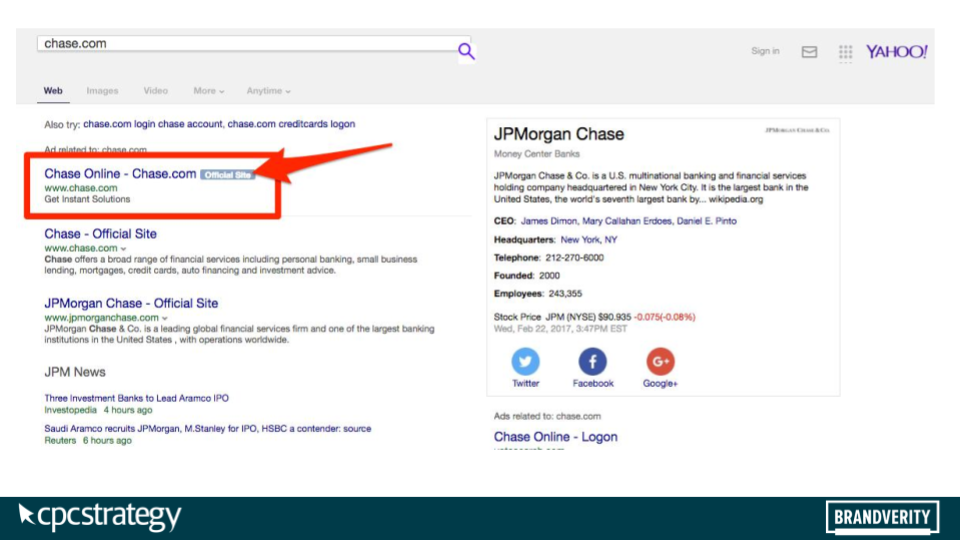
Task: Click Sign in link
Action: point(765,51)
